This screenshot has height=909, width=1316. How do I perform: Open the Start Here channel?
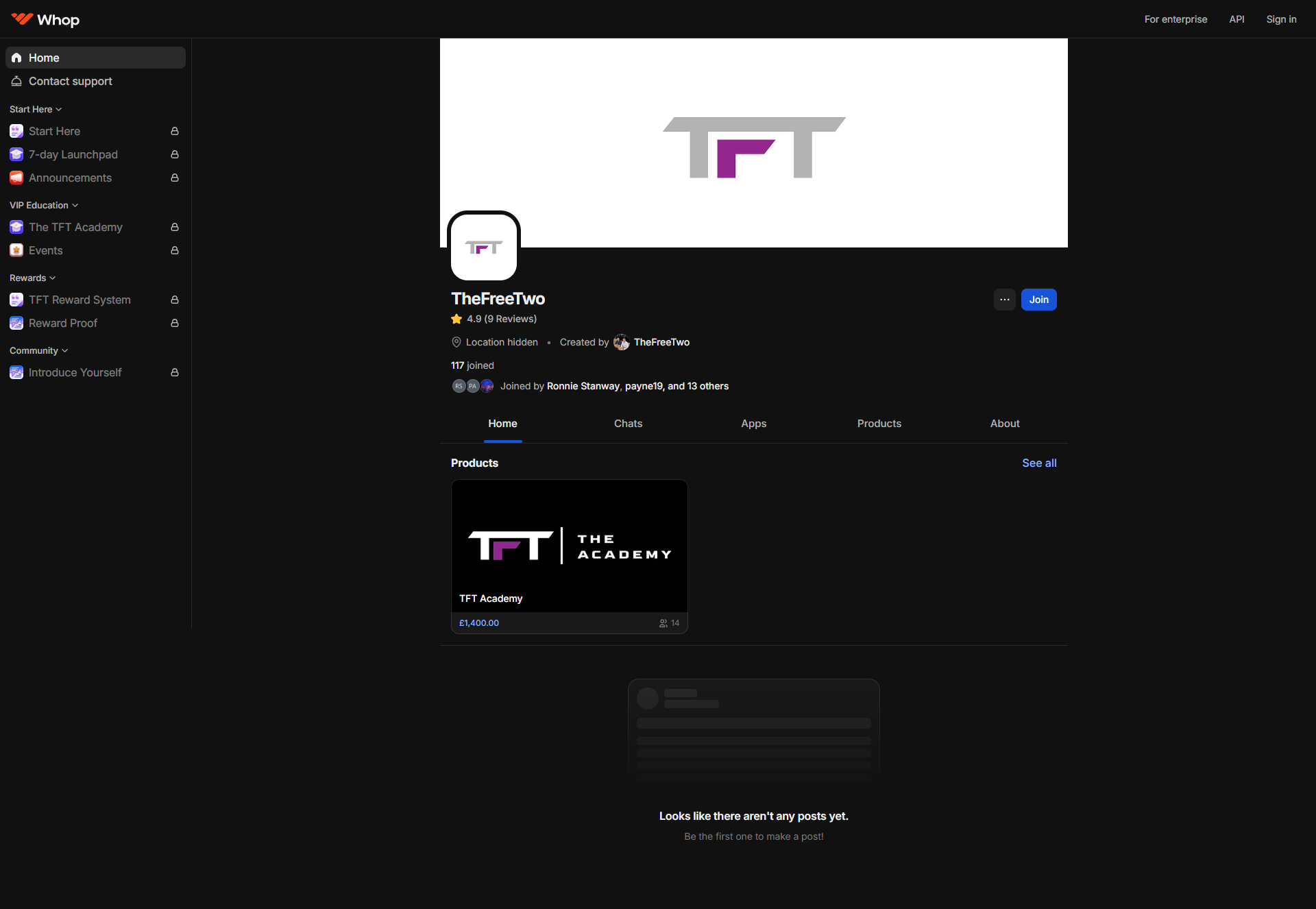point(95,131)
